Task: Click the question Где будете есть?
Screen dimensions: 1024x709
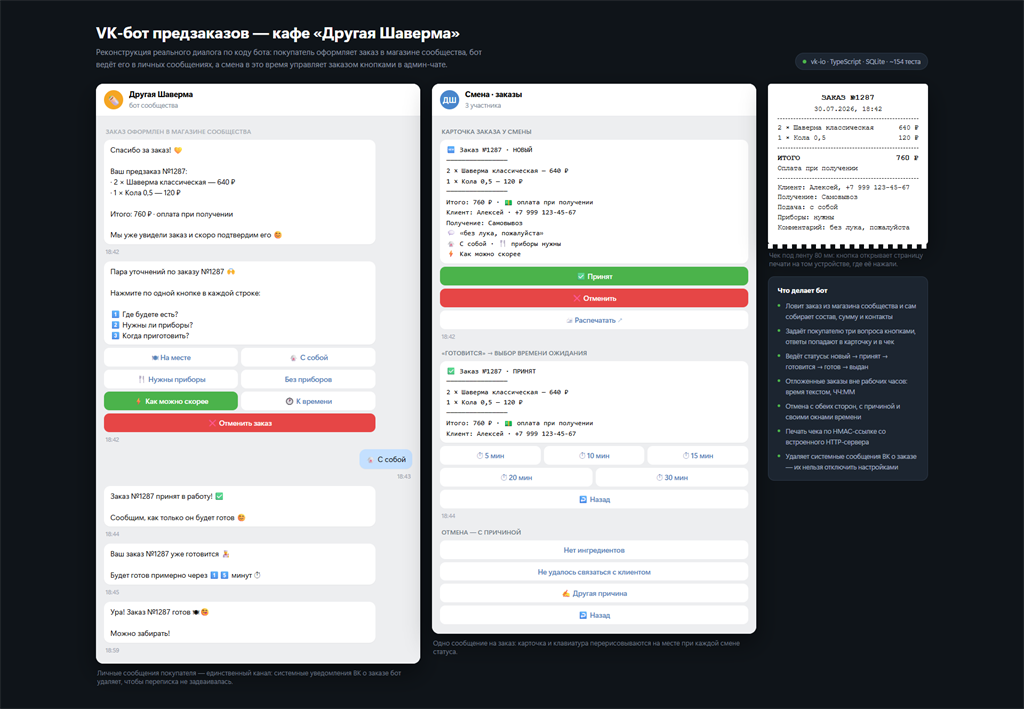Action: click(150, 314)
